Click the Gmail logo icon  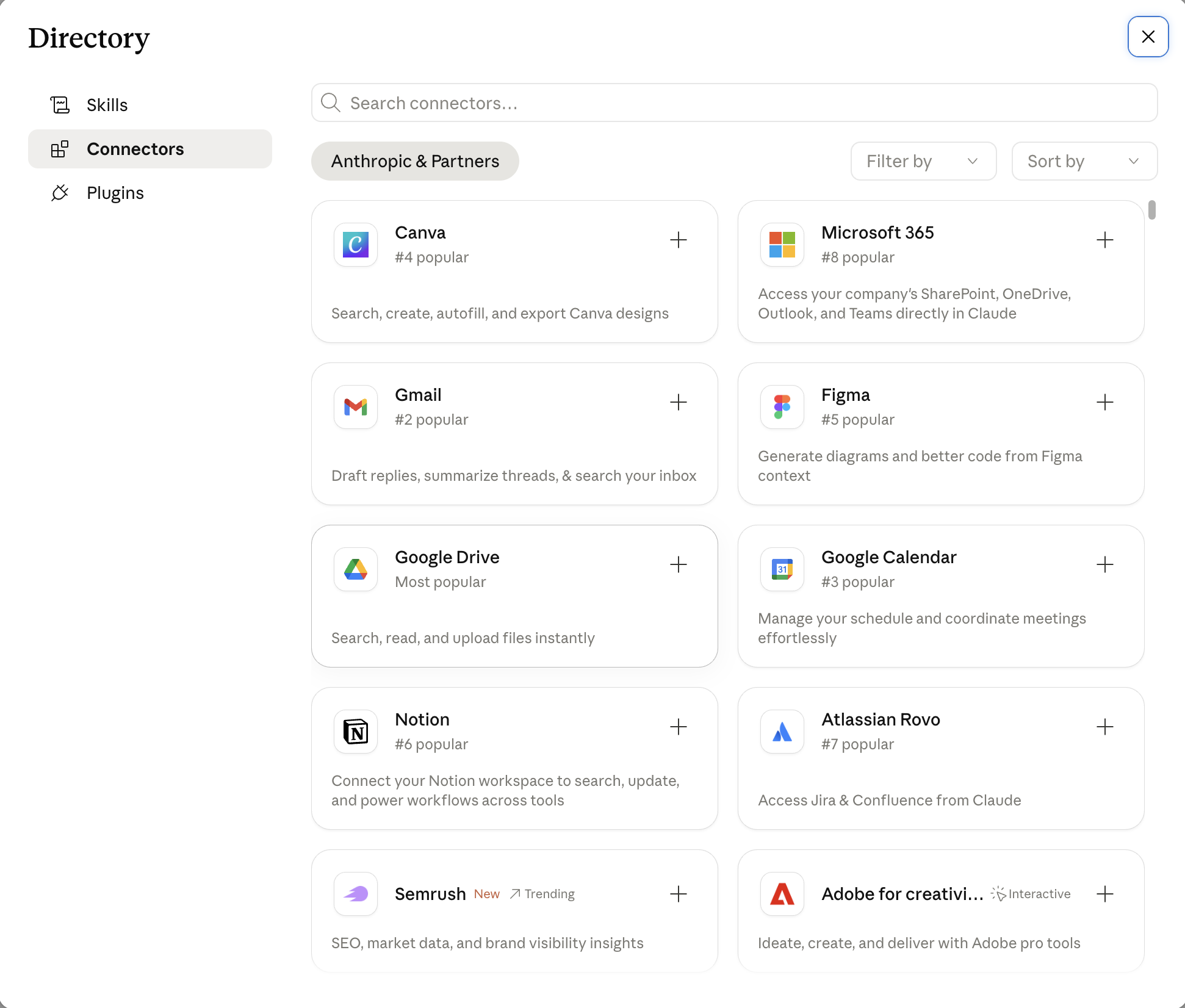coord(356,407)
